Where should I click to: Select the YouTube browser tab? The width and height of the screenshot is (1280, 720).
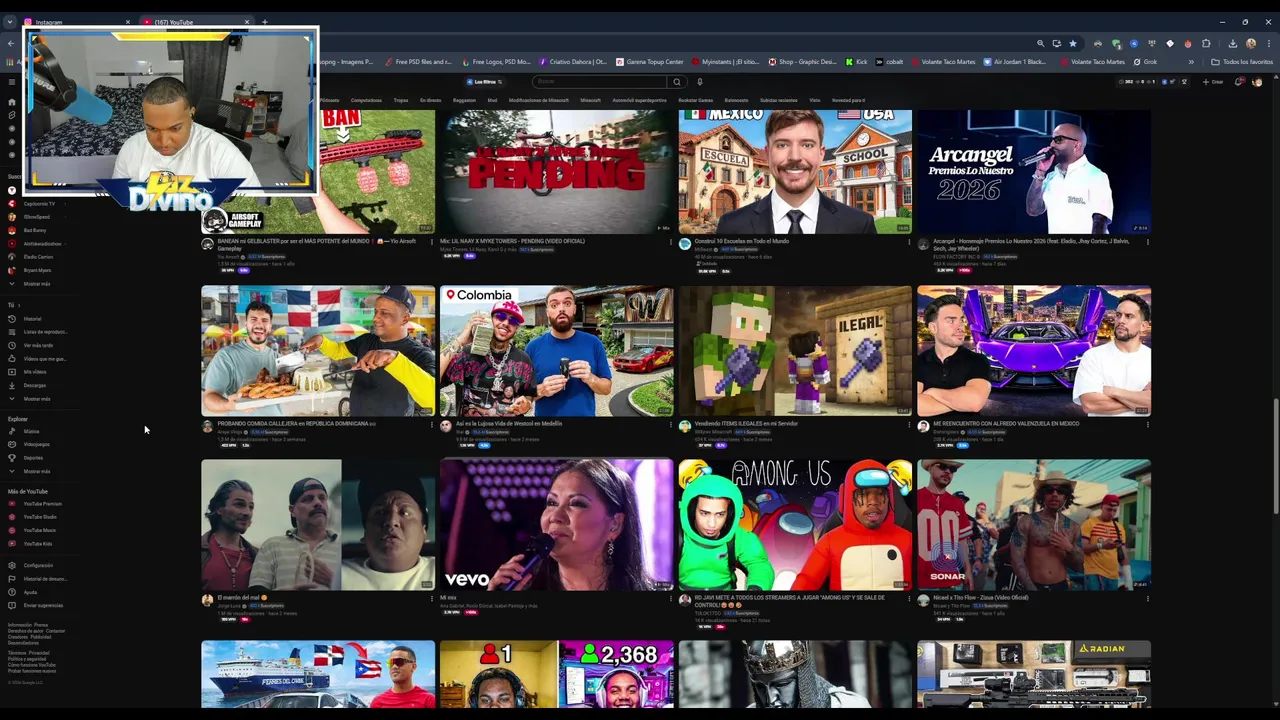tap(195, 22)
